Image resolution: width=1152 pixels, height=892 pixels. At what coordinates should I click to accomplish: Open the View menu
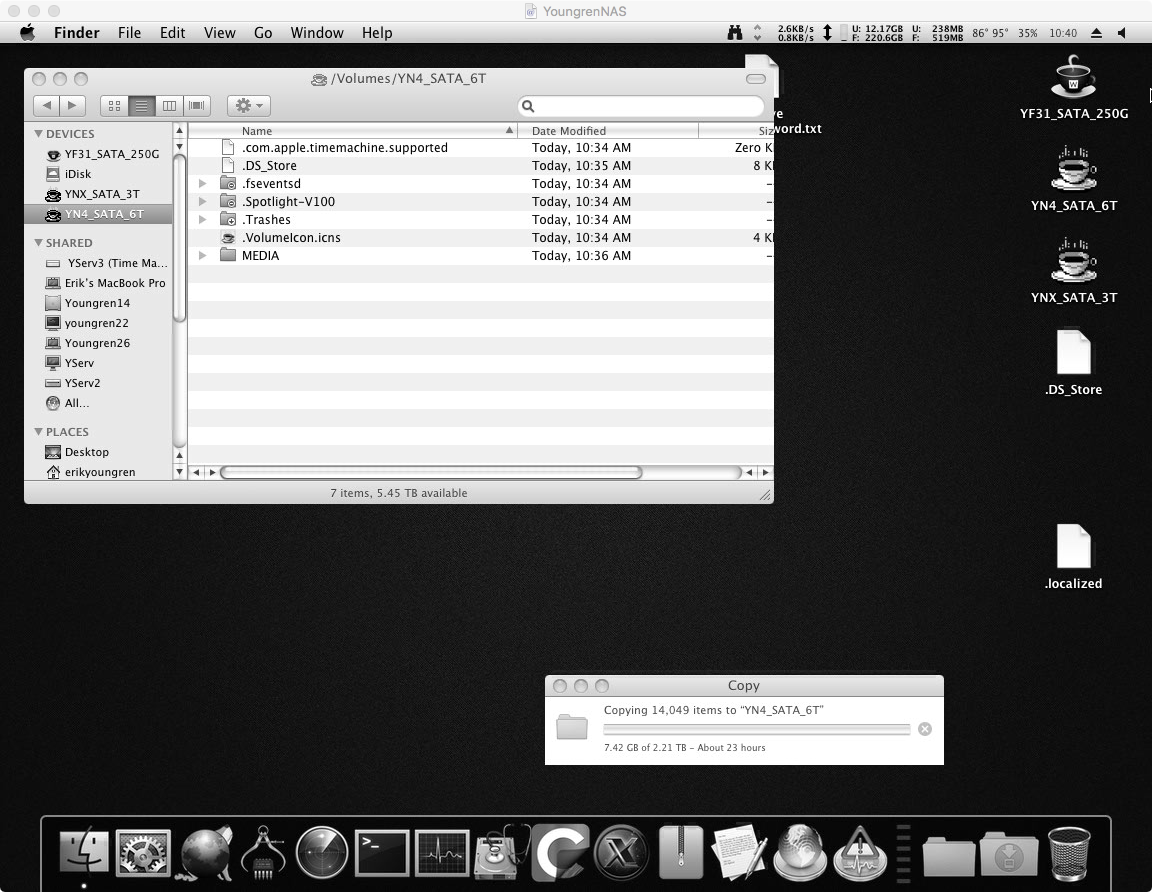point(219,32)
